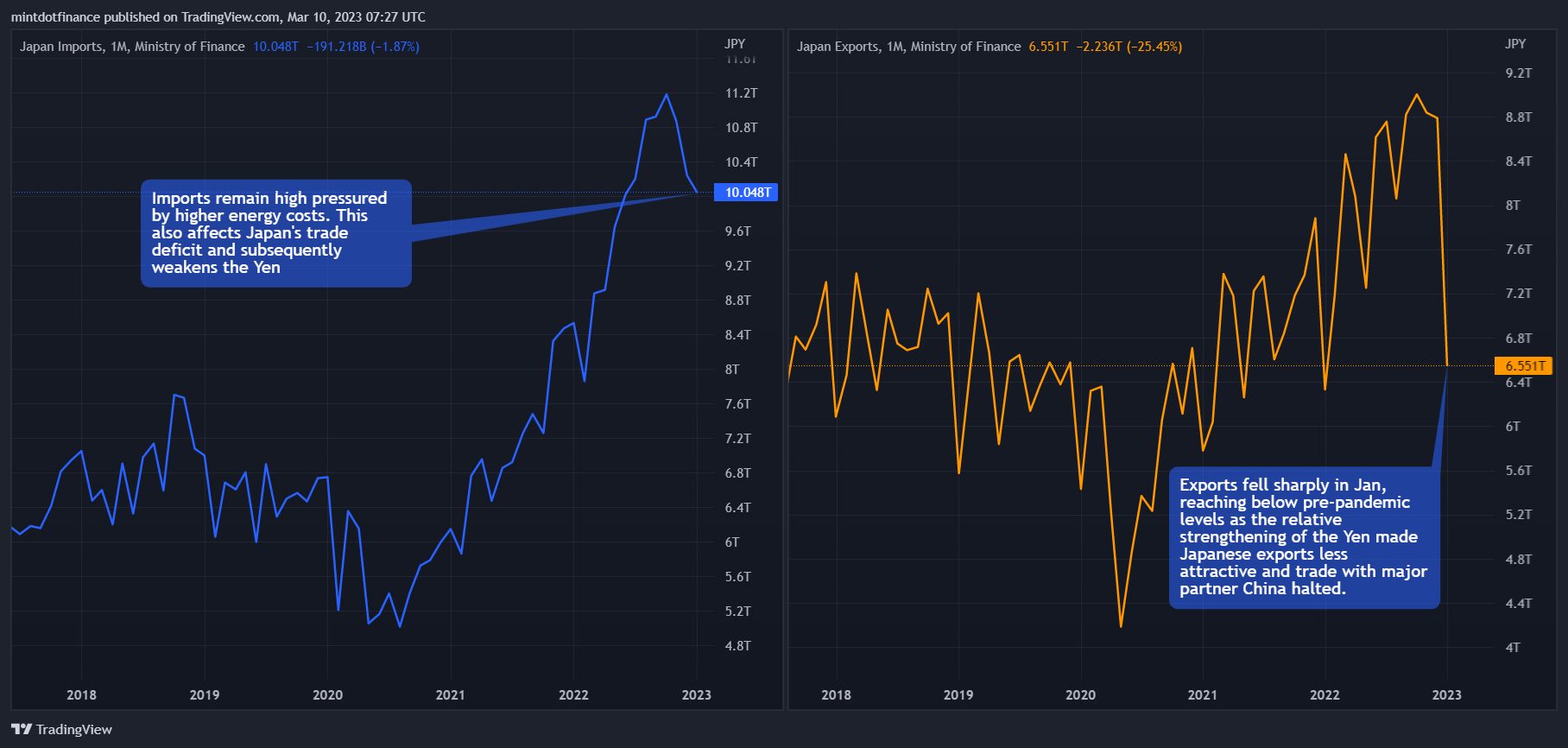Click the 2020 label on the Imports time axis
1568x748 pixels.
coord(328,695)
